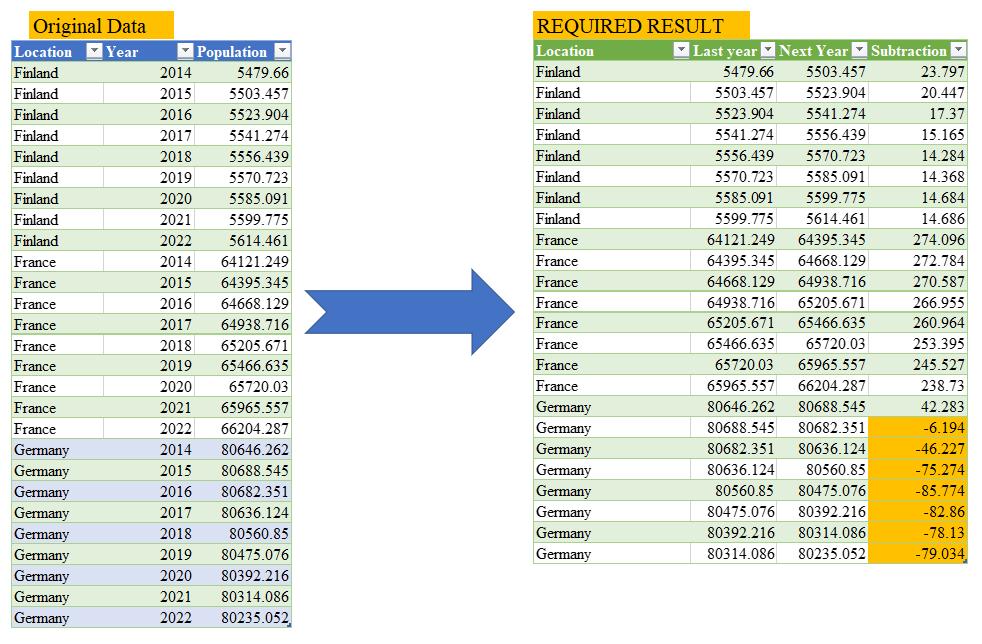Select highlighted subtraction value -82.86

pyautogui.click(x=917, y=512)
